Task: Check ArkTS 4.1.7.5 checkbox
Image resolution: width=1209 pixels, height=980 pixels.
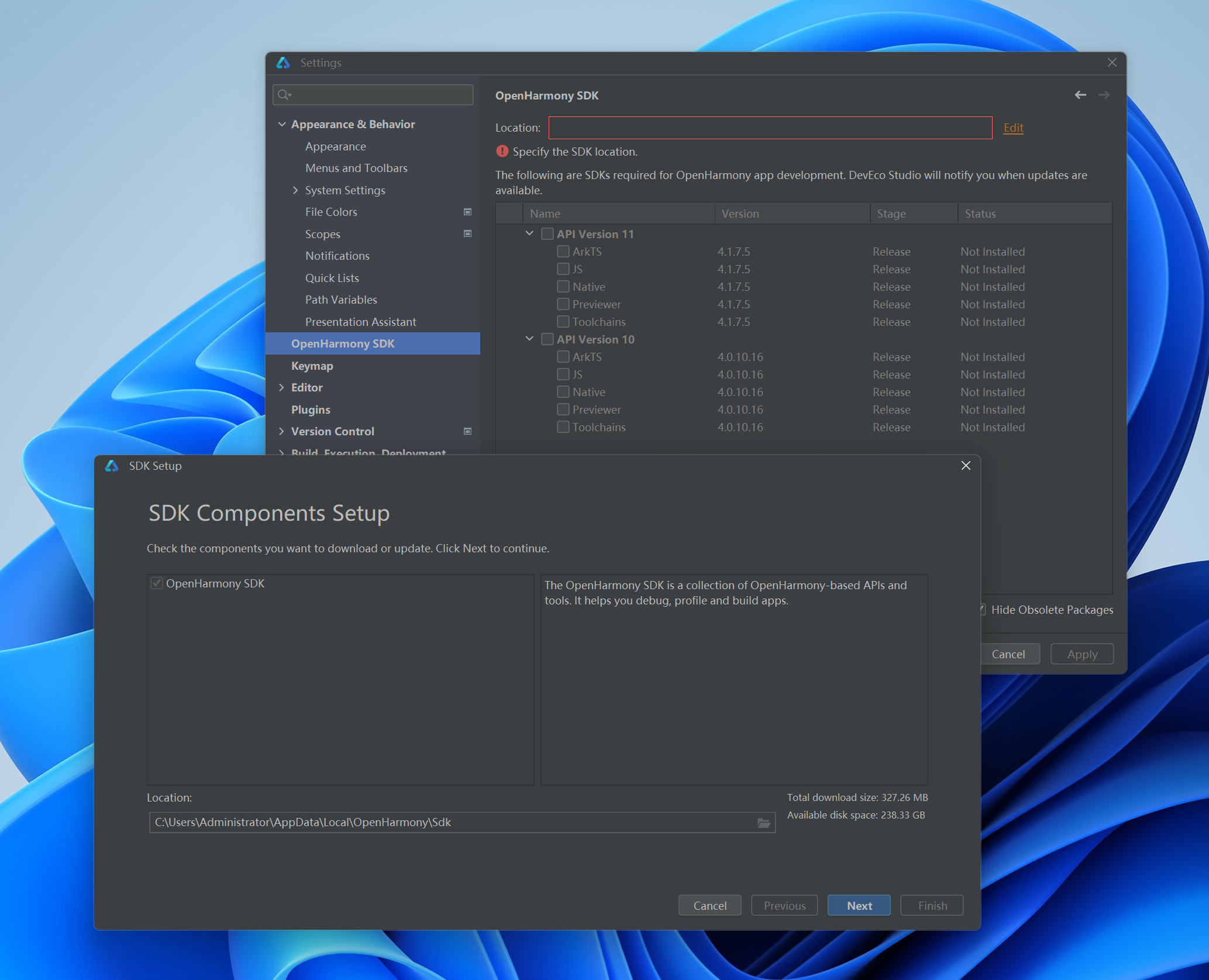Action: [x=563, y=252]
